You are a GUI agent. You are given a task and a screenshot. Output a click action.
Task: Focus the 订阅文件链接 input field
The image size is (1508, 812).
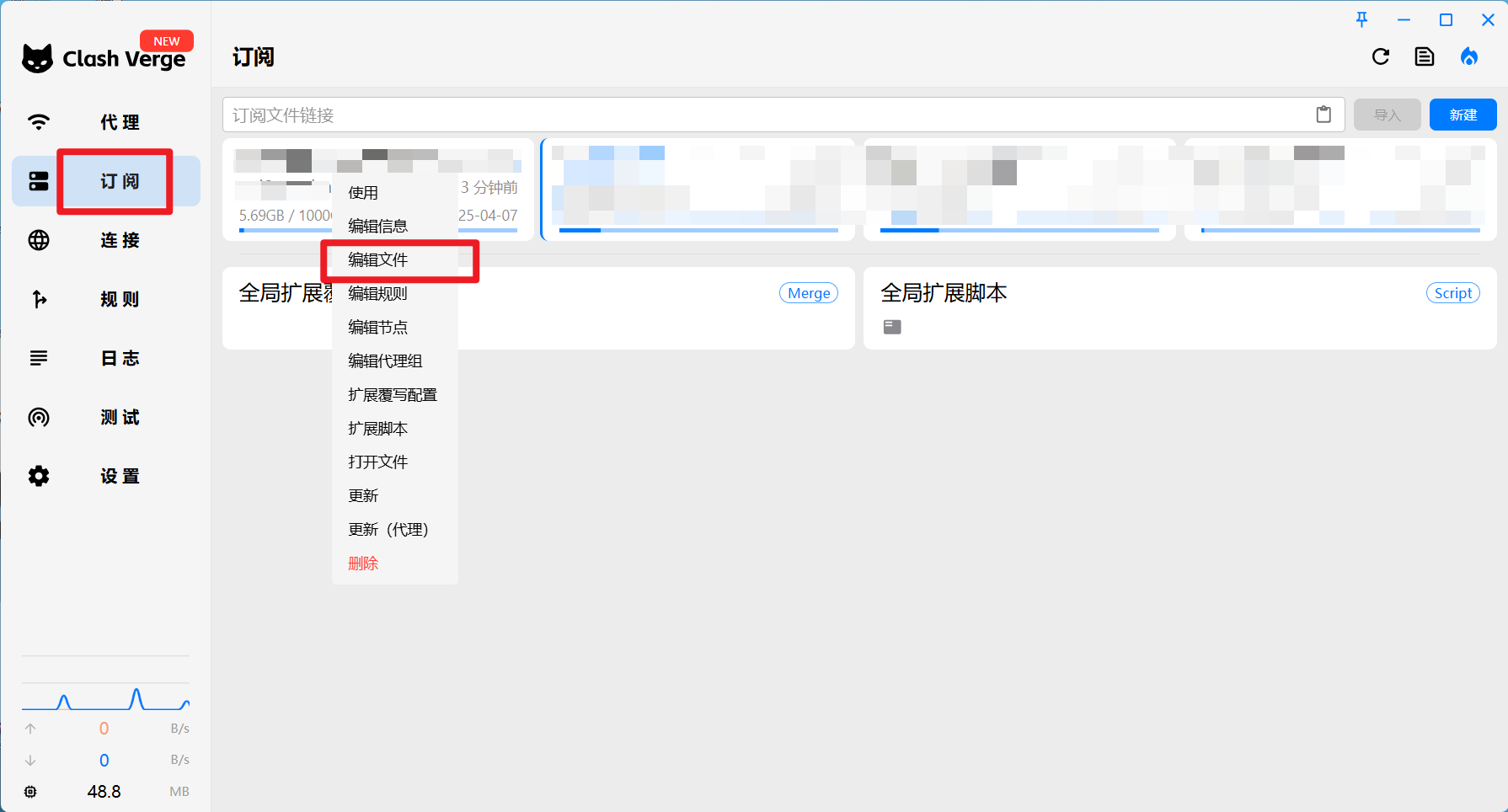(x=783, y=115)
